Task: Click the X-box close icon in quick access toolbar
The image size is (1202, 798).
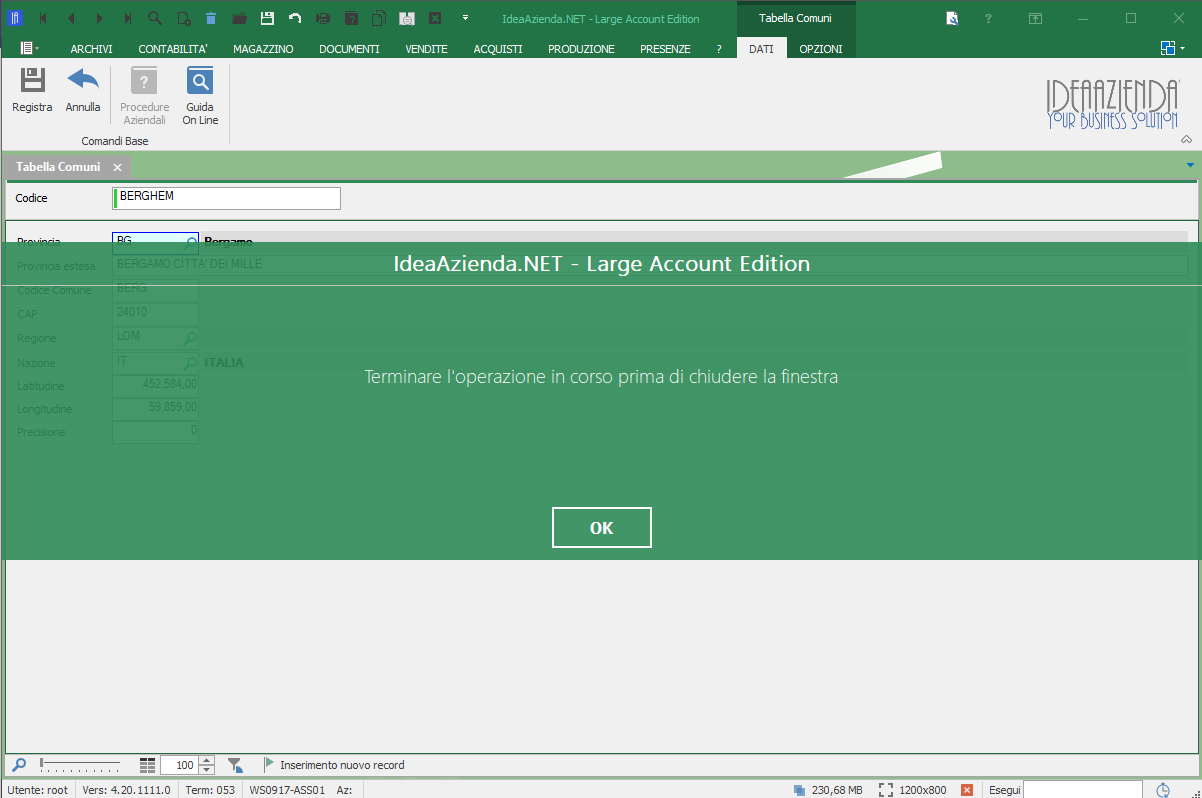Action: click(435, 18)
